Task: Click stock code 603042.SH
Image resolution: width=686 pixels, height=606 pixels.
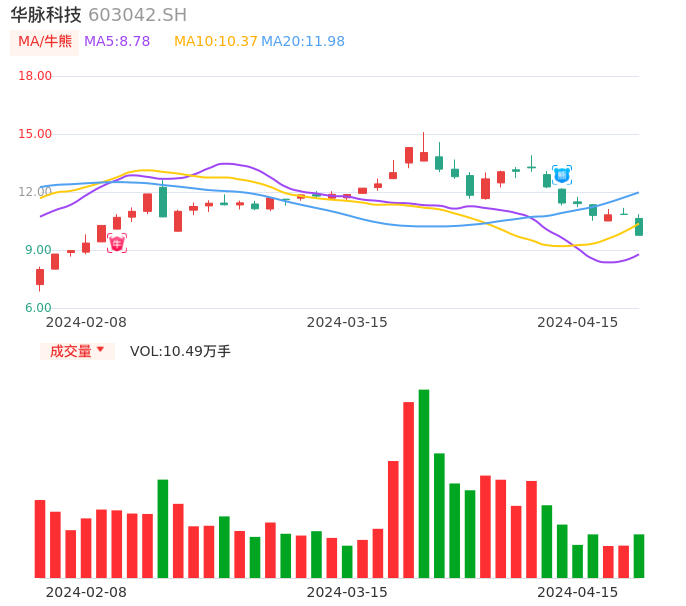Action: 137,15
